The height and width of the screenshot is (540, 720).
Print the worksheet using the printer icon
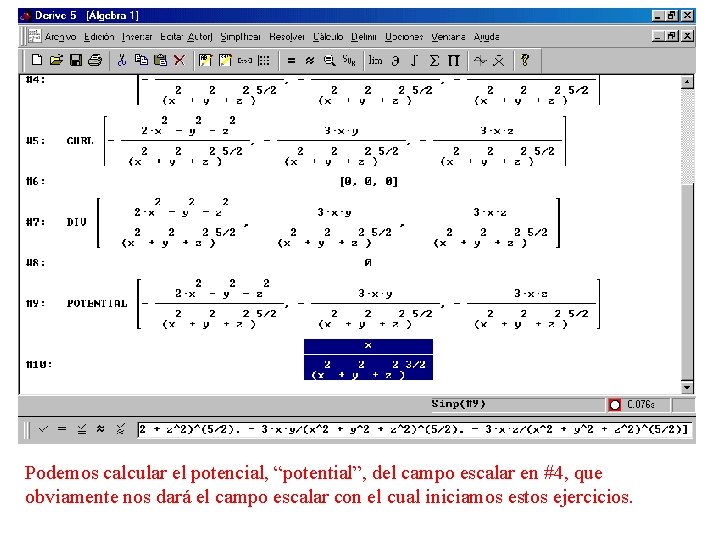[95, 60]
